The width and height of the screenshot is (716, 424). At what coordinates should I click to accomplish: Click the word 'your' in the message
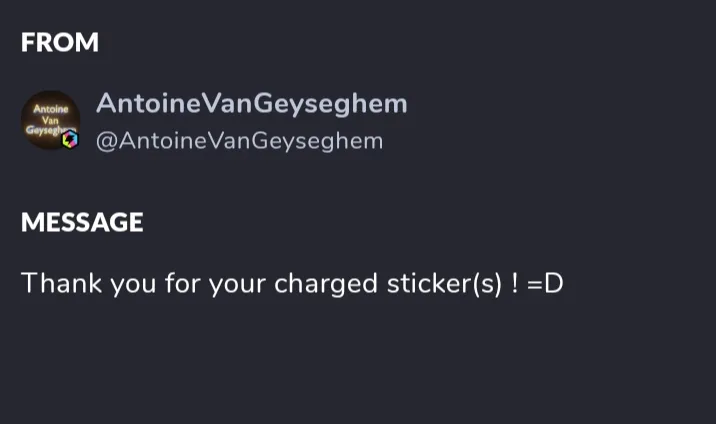coord(234,283)
